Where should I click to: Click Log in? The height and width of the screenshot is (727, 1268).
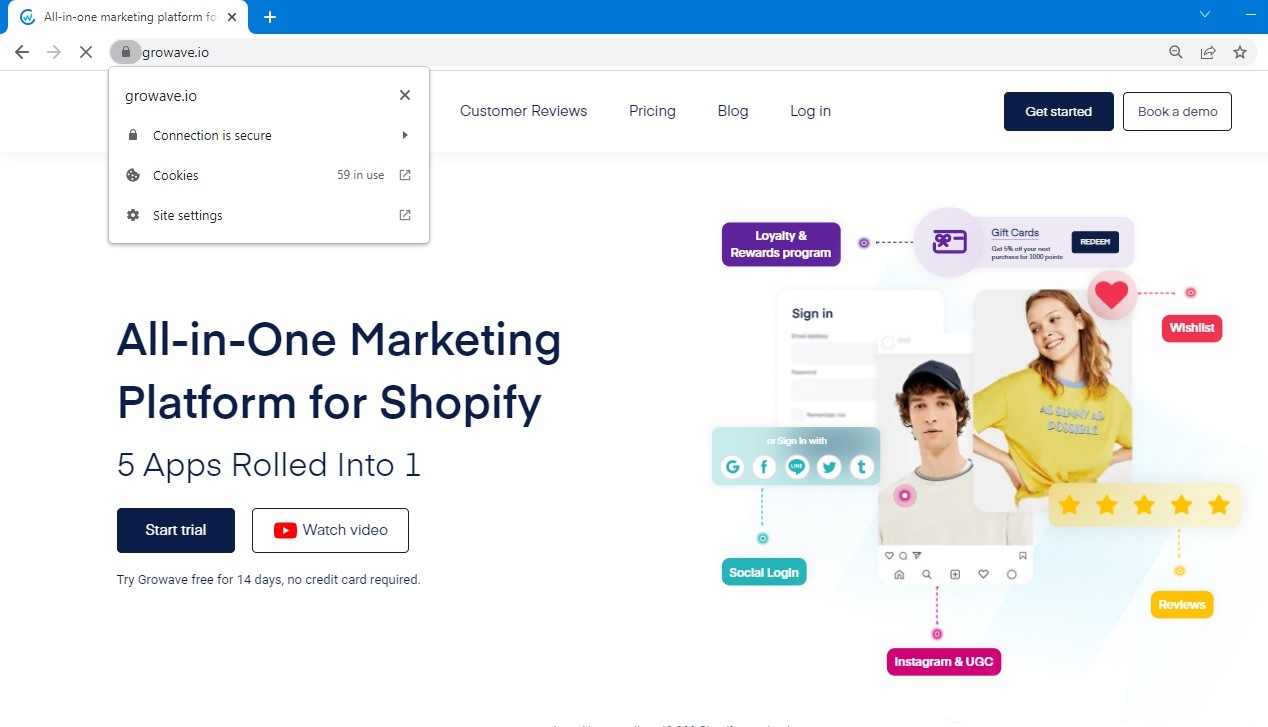[x=810, y=111]
